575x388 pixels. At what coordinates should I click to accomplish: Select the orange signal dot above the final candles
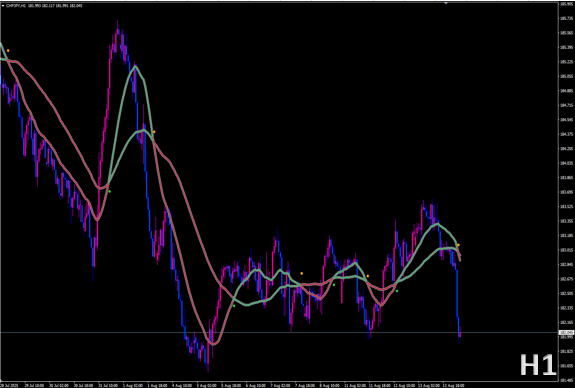(x=458, y=245)
